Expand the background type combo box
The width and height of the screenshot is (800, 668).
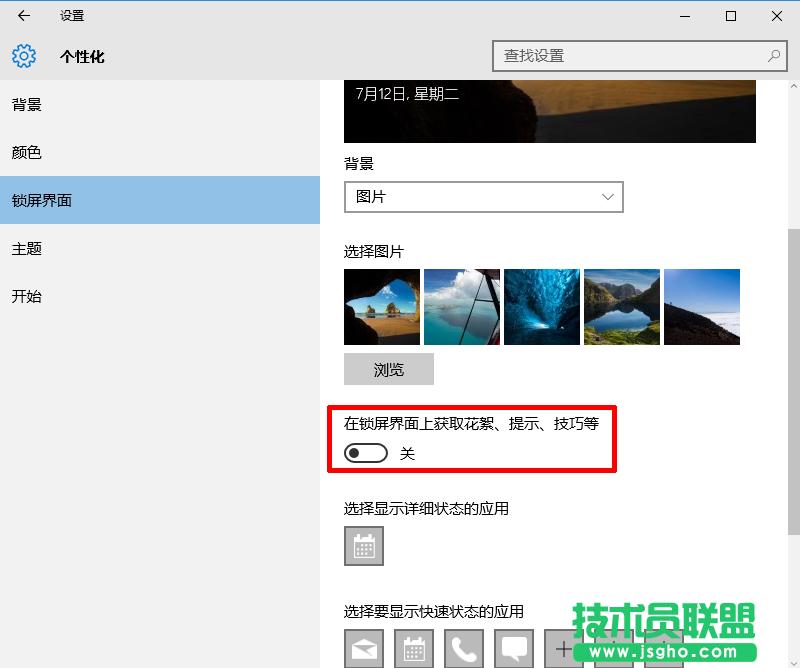(x=484, y=197)
